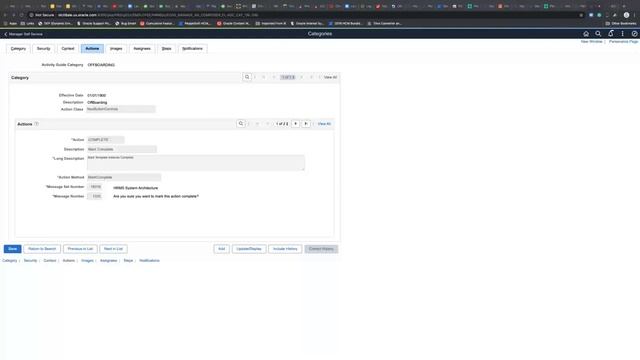Select the HRMS System Architecture text

(x=136, y=188)
